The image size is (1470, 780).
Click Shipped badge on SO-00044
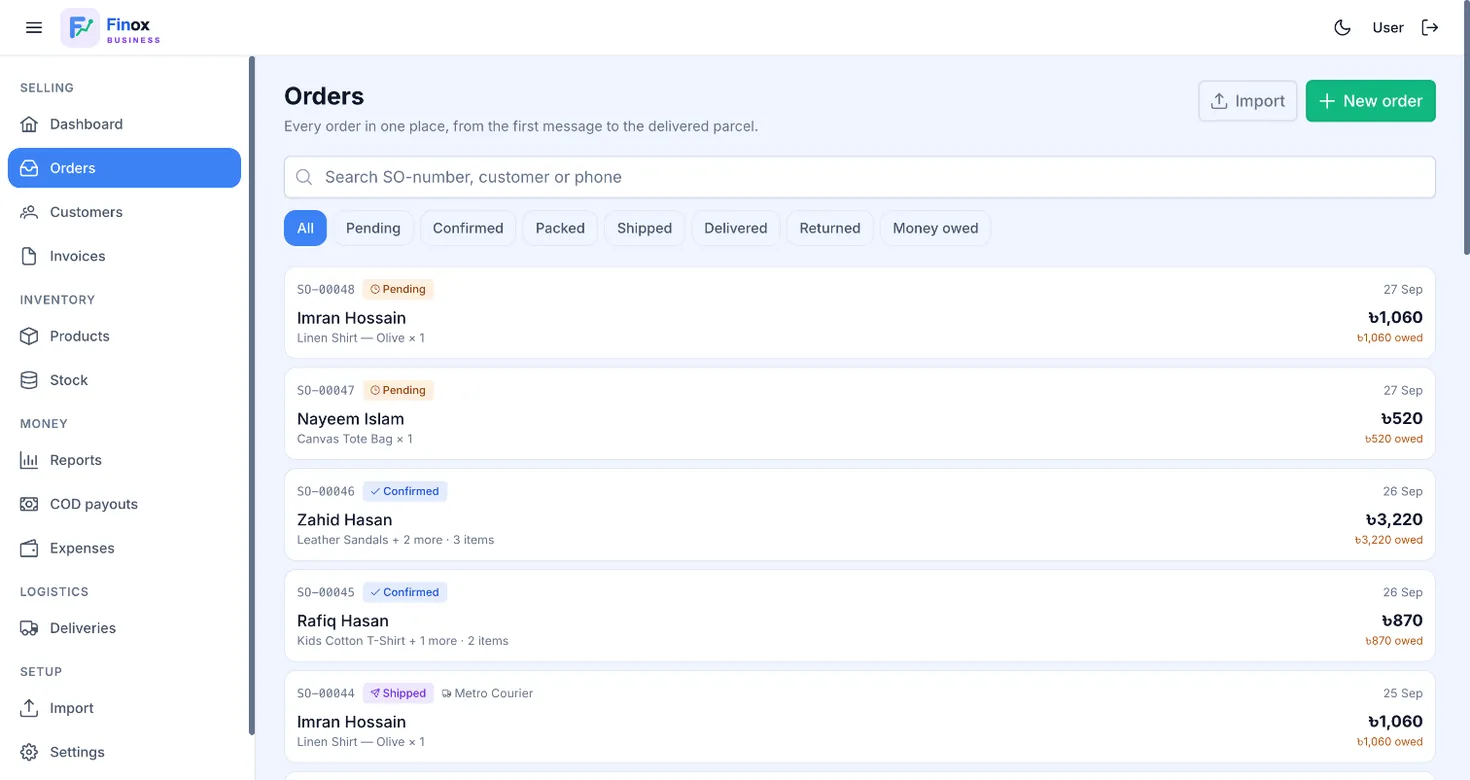pos(398,693)
